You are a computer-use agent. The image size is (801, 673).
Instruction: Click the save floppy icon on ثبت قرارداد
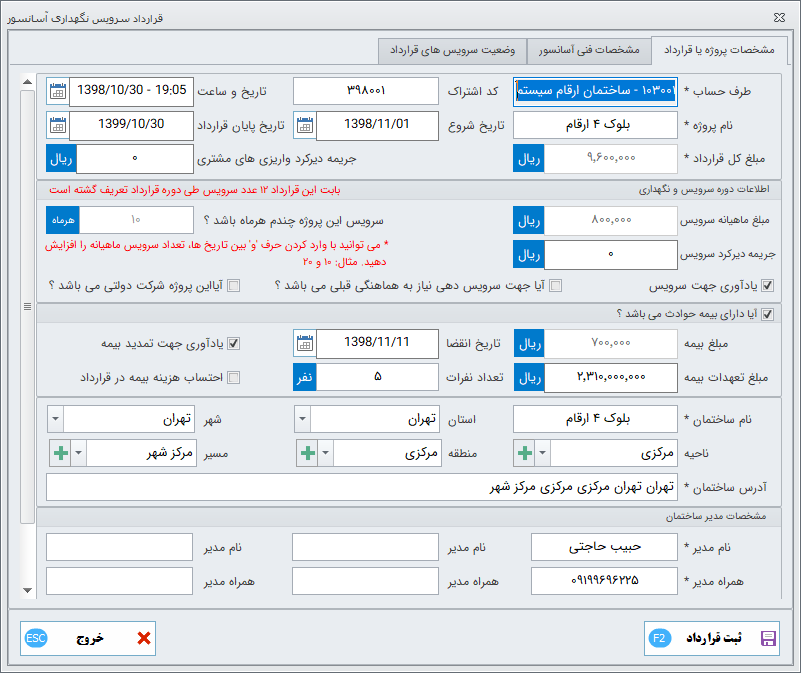pyautogui.click(x=768, y=638)
